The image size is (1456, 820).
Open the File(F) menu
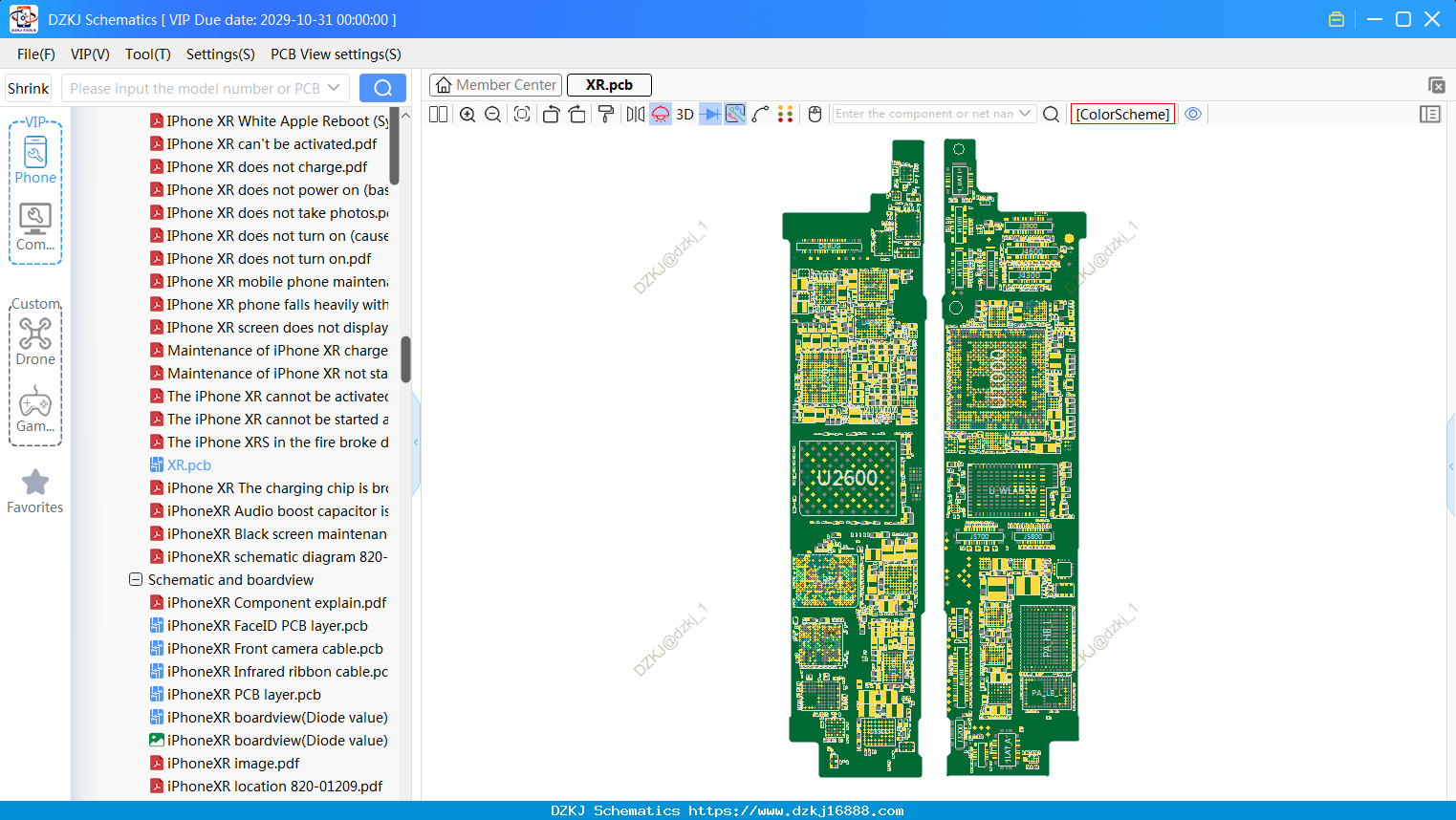[36, 54]
